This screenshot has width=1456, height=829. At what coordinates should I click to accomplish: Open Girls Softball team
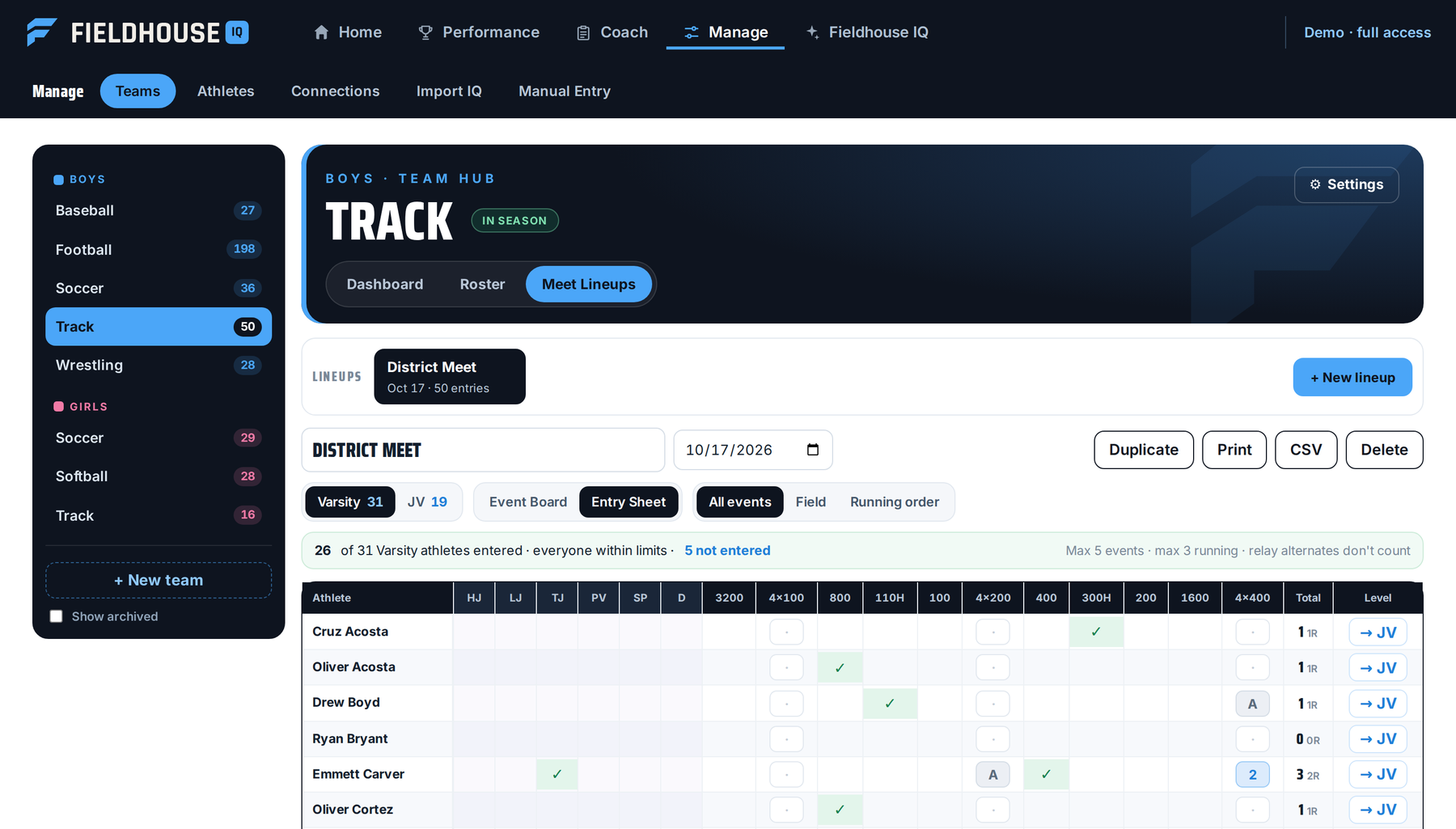pyautogui.click(x=159, y=476)
